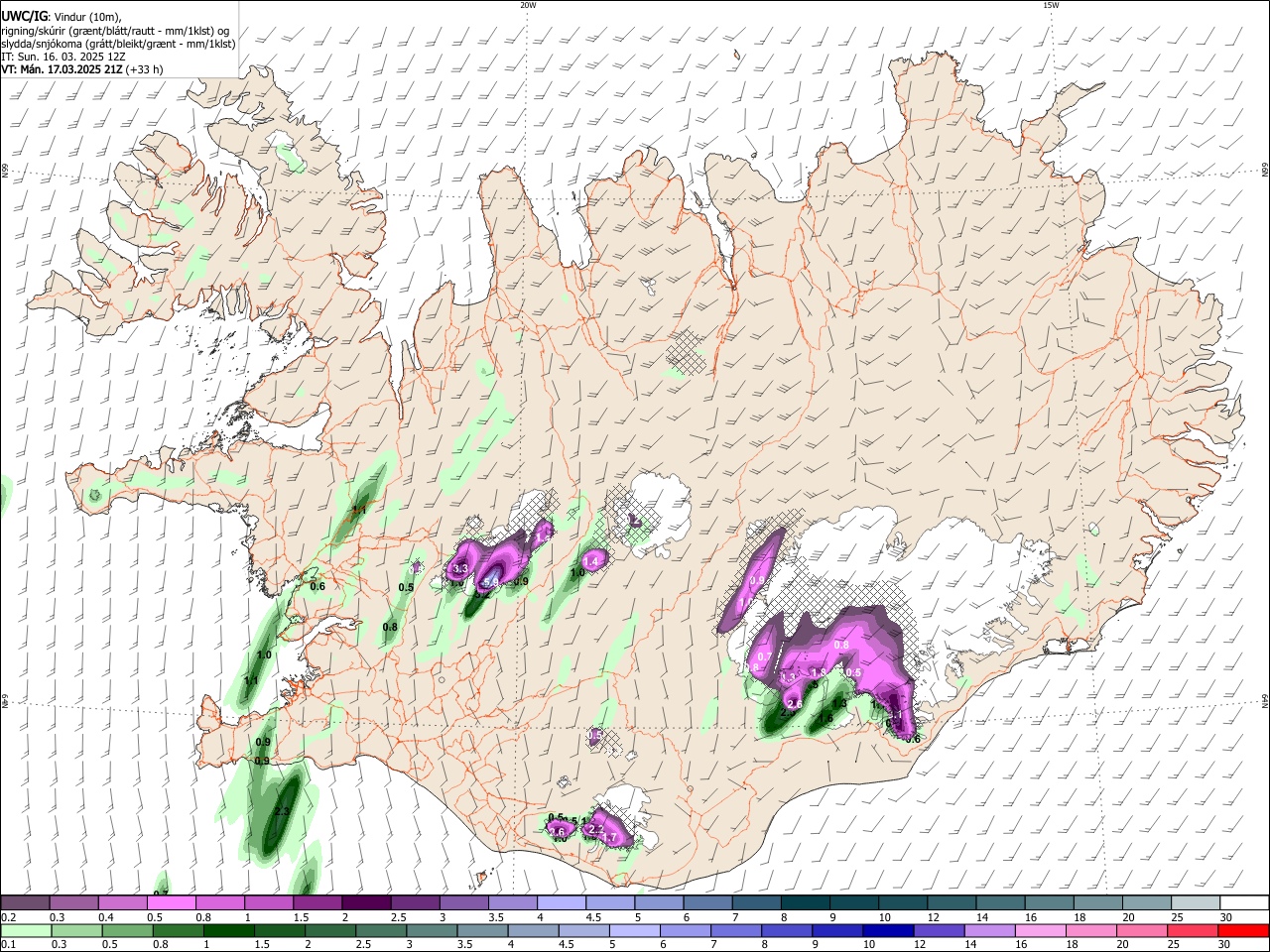Click the '5.9' snowfall maximum value
This screenshot has width=1270, height=952.
tap(490, 582)
